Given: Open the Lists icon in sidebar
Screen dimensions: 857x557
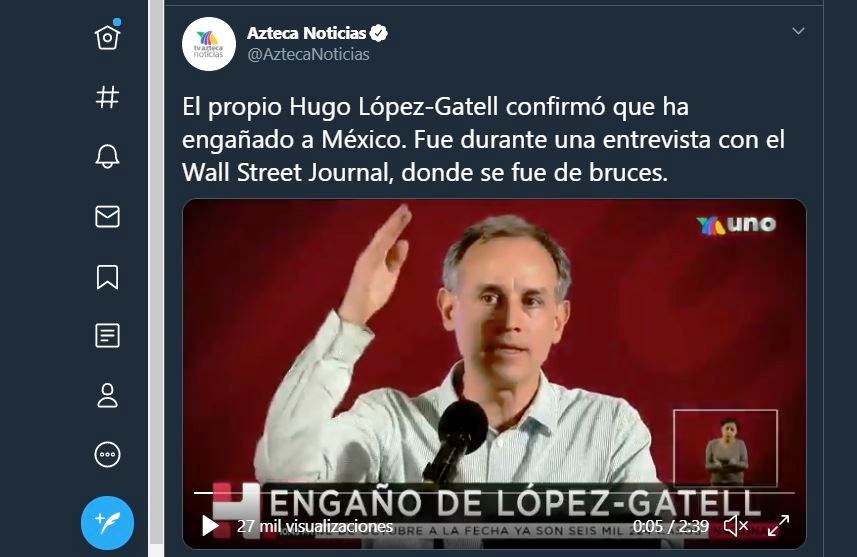Looking at the screenshot, I should point(108,336).
